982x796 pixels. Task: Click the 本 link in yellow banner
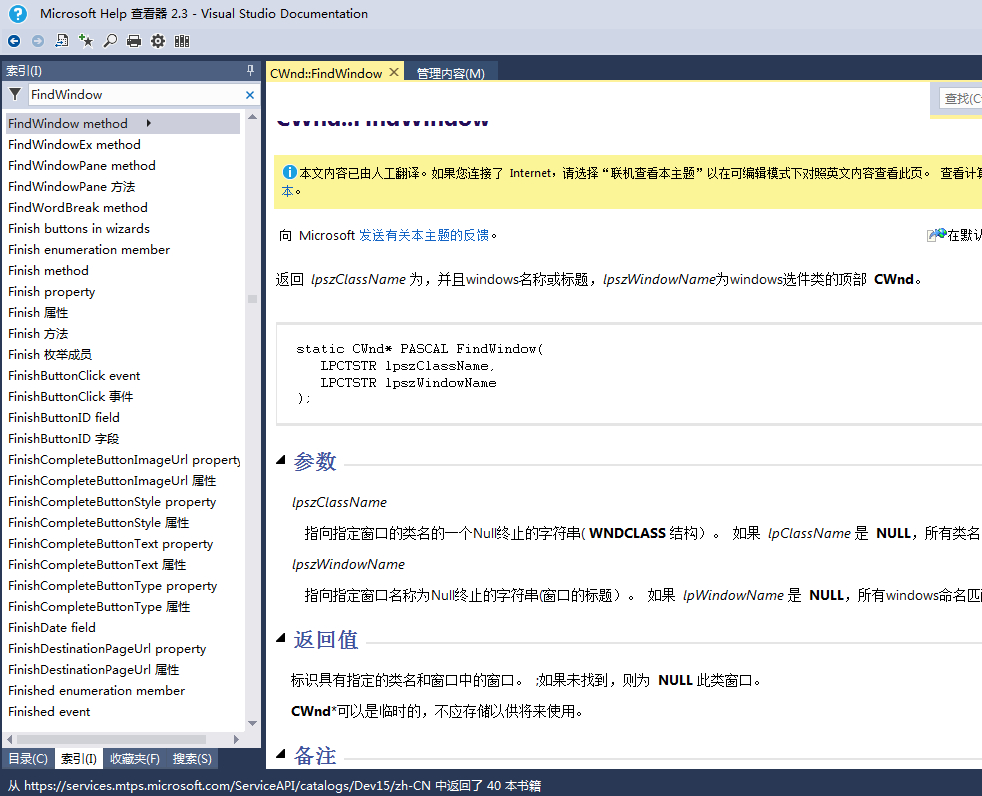coord(287,191)
